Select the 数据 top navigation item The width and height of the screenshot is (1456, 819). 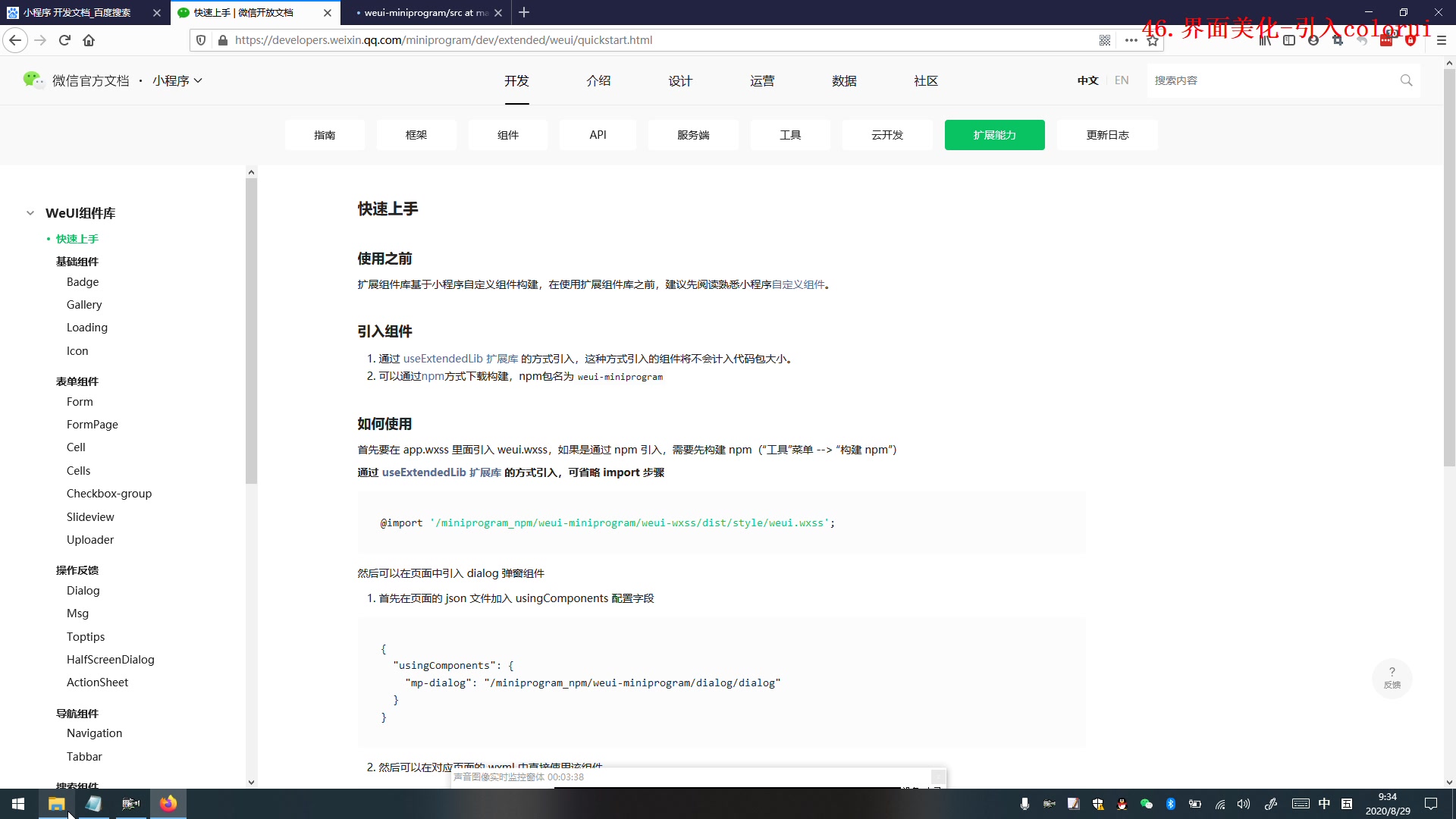point(844,80)
